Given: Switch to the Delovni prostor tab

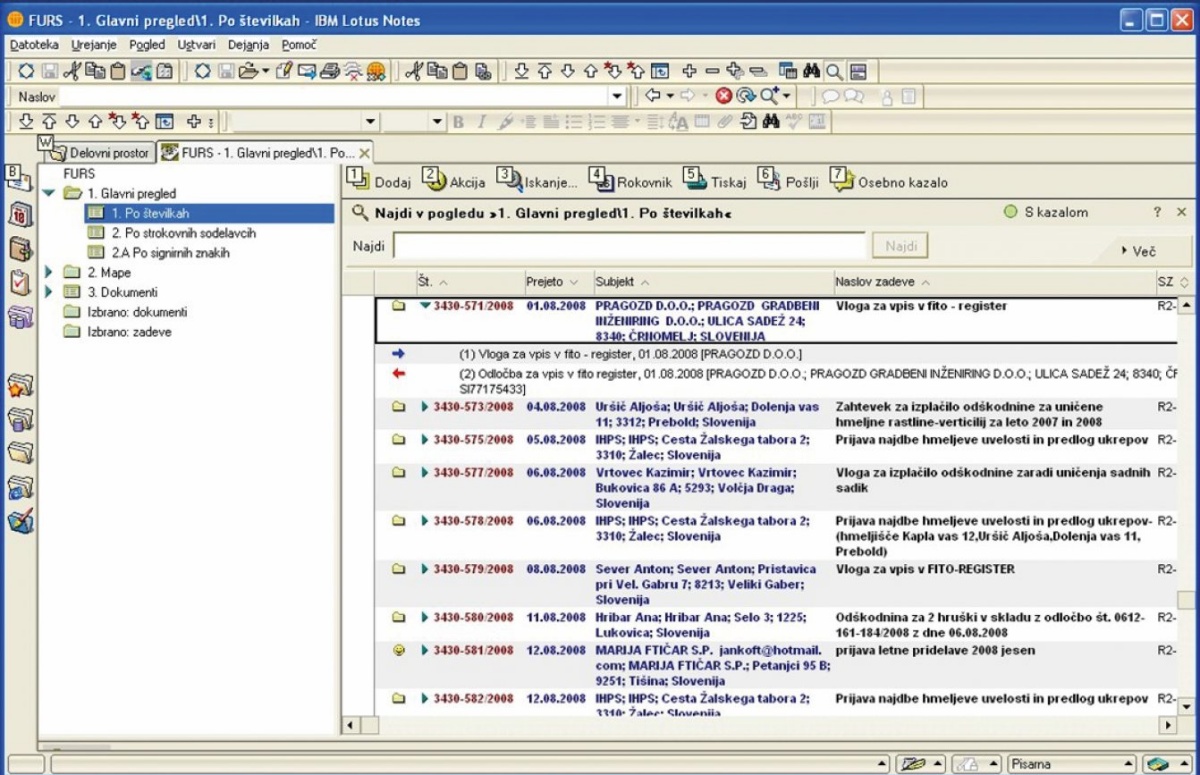Looking at the screenshot, I should (x=99, y=153).
